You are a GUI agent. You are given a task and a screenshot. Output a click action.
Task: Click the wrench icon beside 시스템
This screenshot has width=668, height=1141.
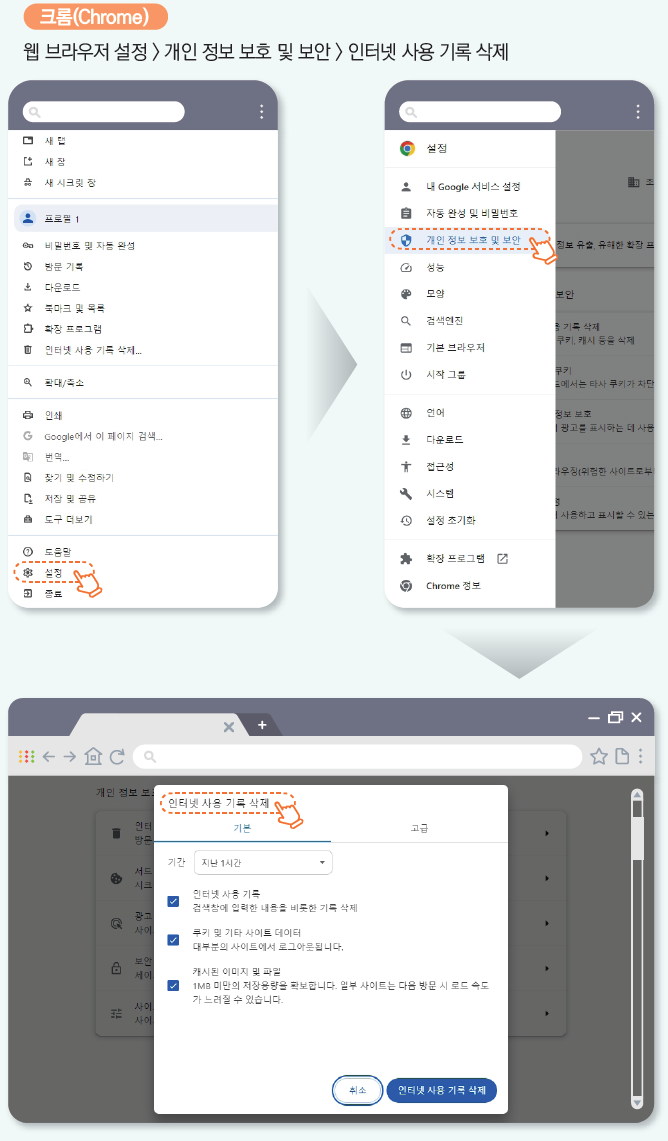point(406,493)
